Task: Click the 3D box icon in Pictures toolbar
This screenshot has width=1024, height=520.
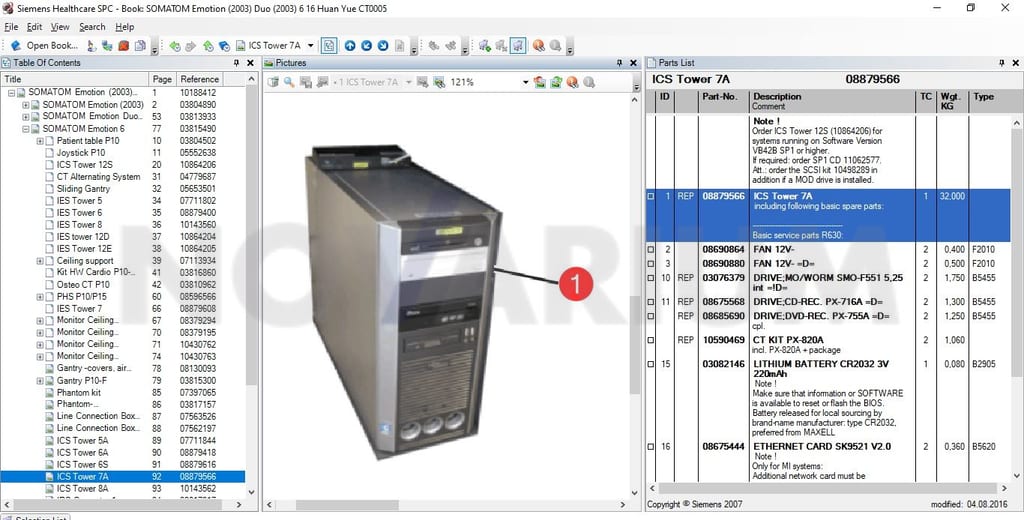Action: coord(273,82)
